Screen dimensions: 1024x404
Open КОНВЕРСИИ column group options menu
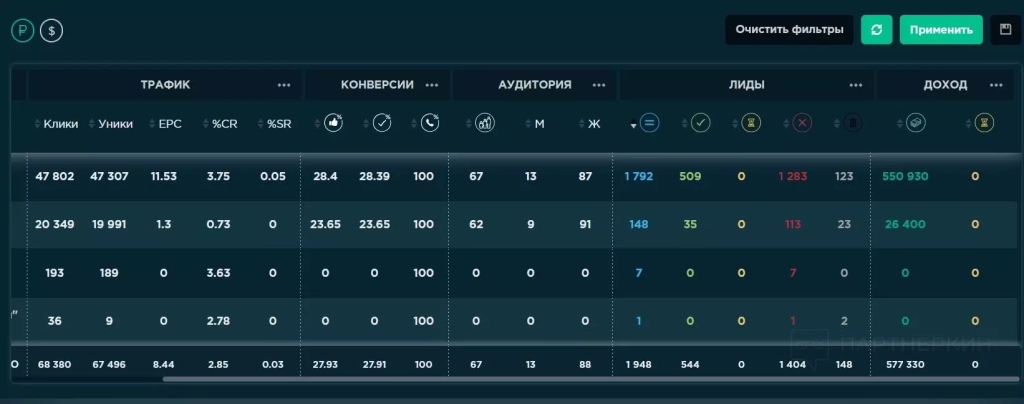(432, 85)
